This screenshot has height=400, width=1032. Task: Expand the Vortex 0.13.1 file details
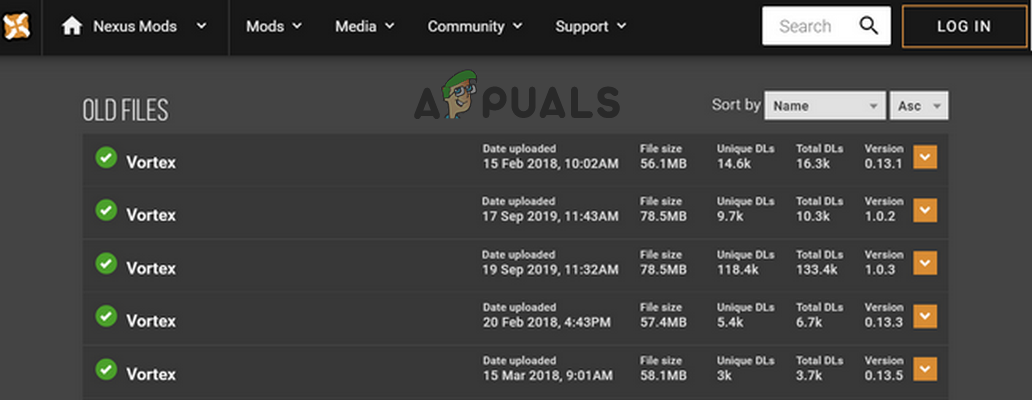[925, 157]
